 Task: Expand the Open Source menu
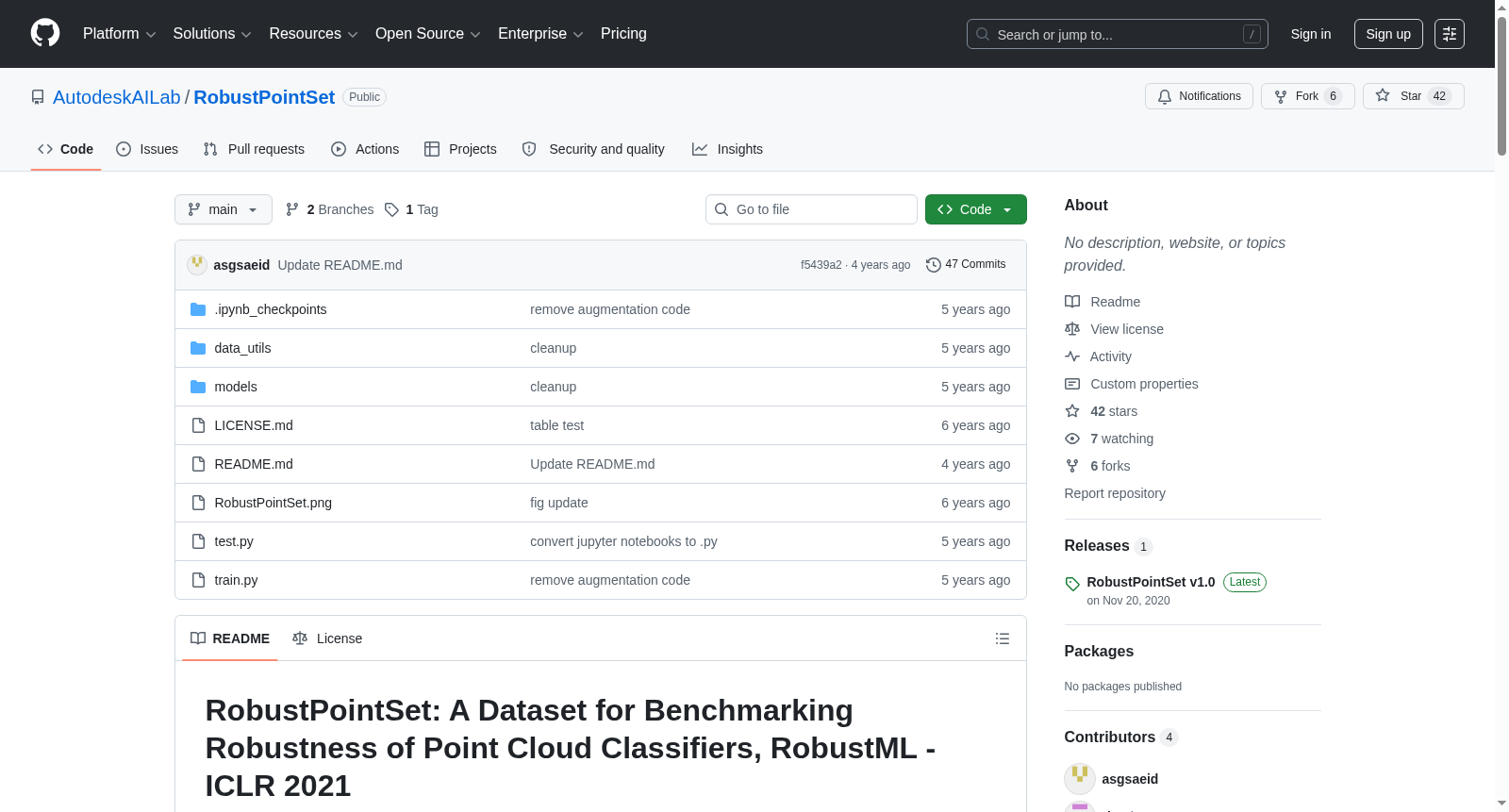click(x=428, y=34)
